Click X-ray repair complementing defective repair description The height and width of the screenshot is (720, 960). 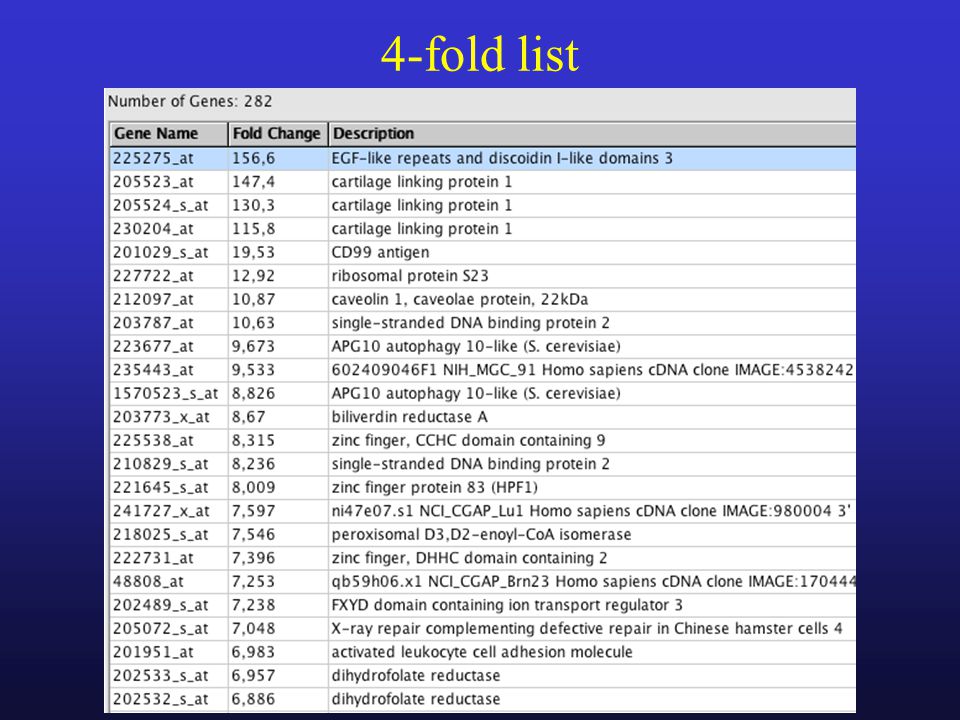[x=587, y=629]
